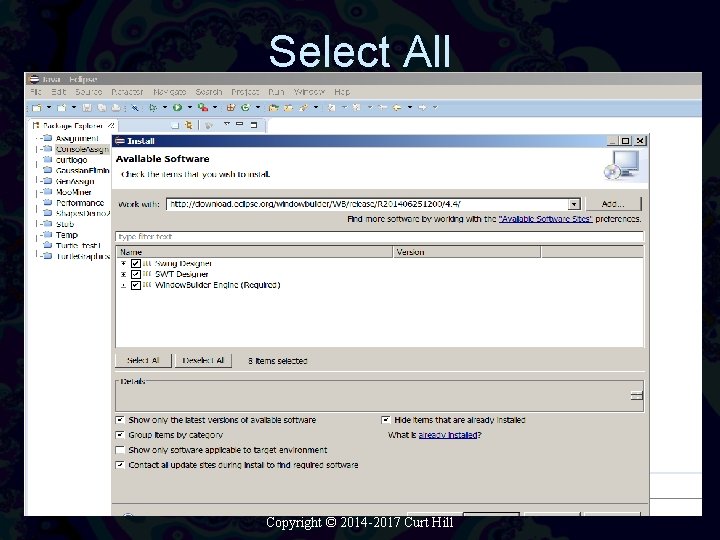The height and width of the screenshot is (540, 720).
Task: Click the type filter text field
Action: (379, 236)
